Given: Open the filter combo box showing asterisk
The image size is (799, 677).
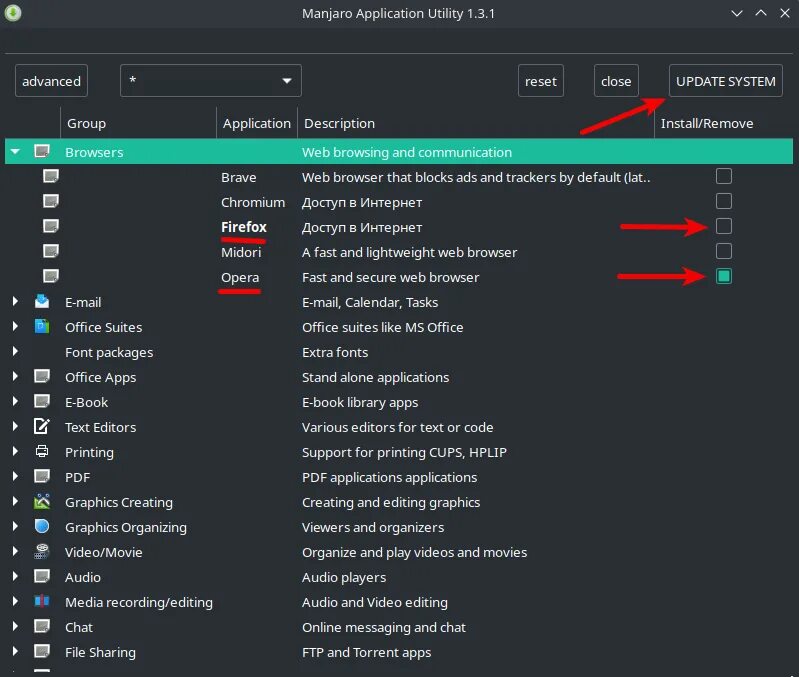Looking at the screenshot, I should (210, 80).
